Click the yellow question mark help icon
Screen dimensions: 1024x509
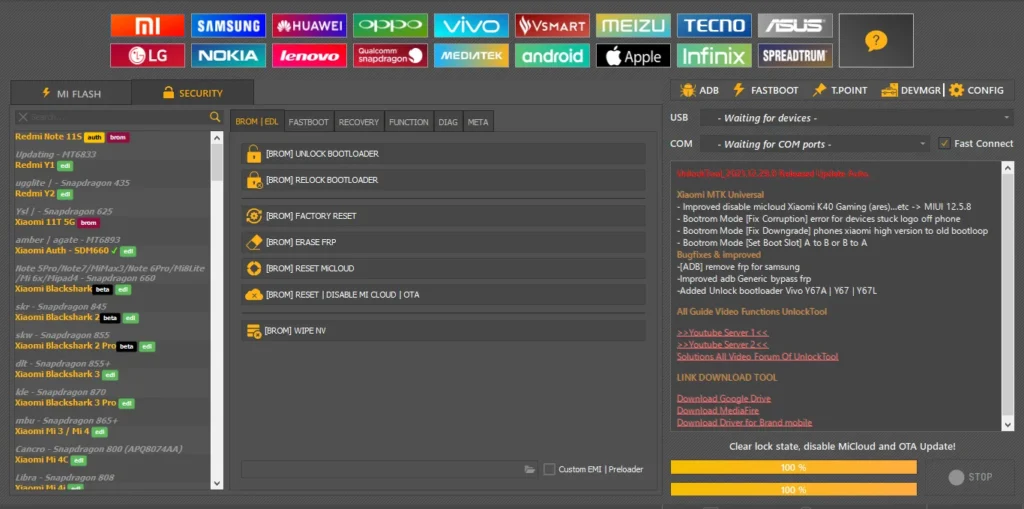[875, 41]
